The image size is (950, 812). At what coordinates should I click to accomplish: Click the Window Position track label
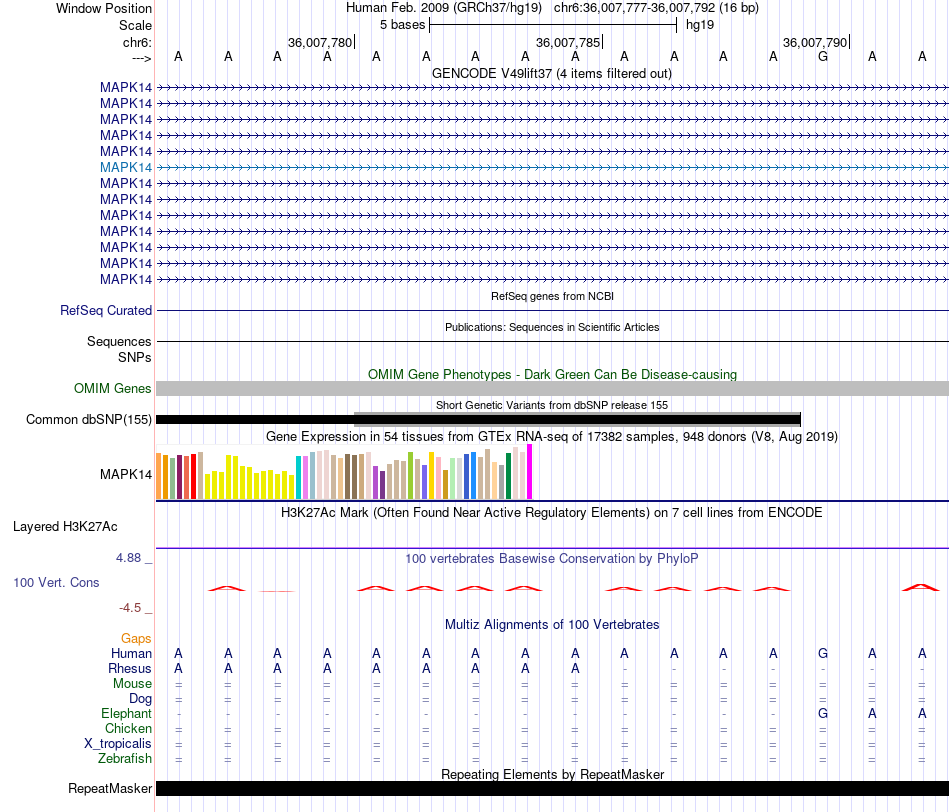(x=104, y=8)
